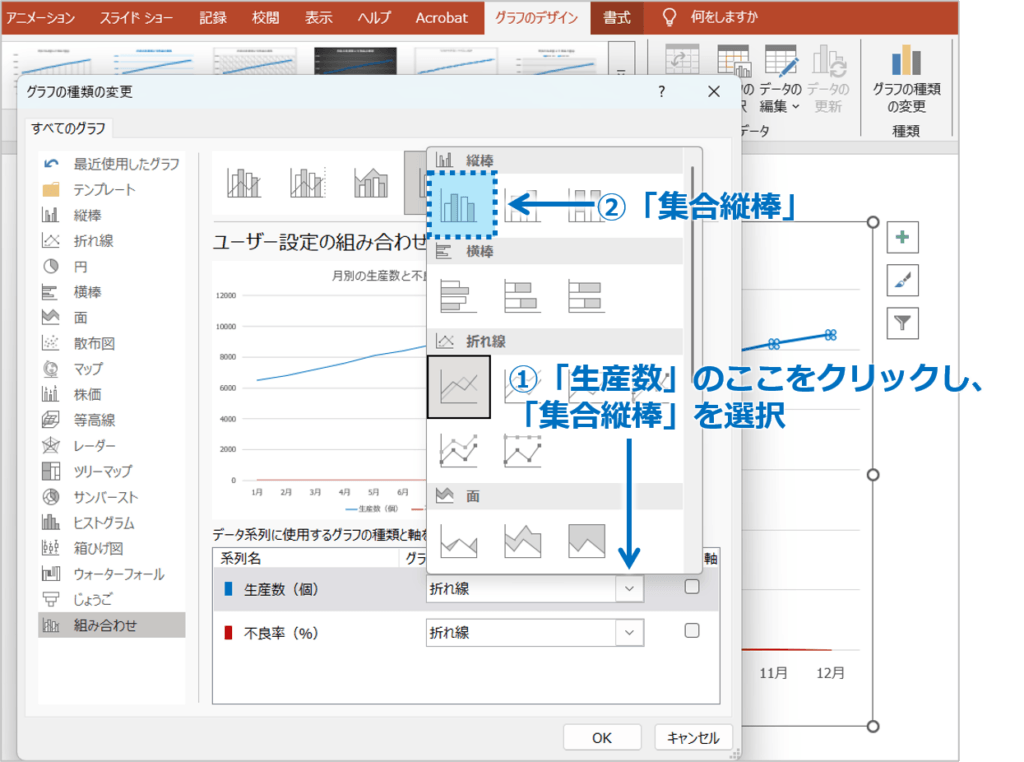Open アニメーション ribbon tab
The image size is (1024, 762).
coord(41,18)
